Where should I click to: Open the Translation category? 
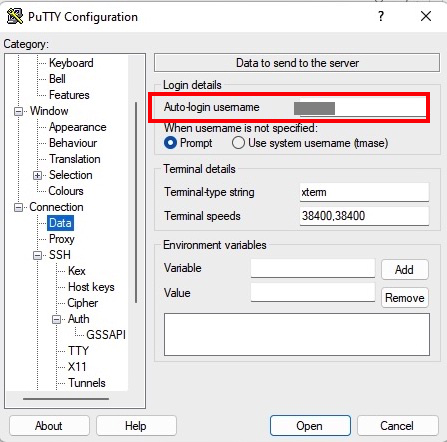point(75,159)
